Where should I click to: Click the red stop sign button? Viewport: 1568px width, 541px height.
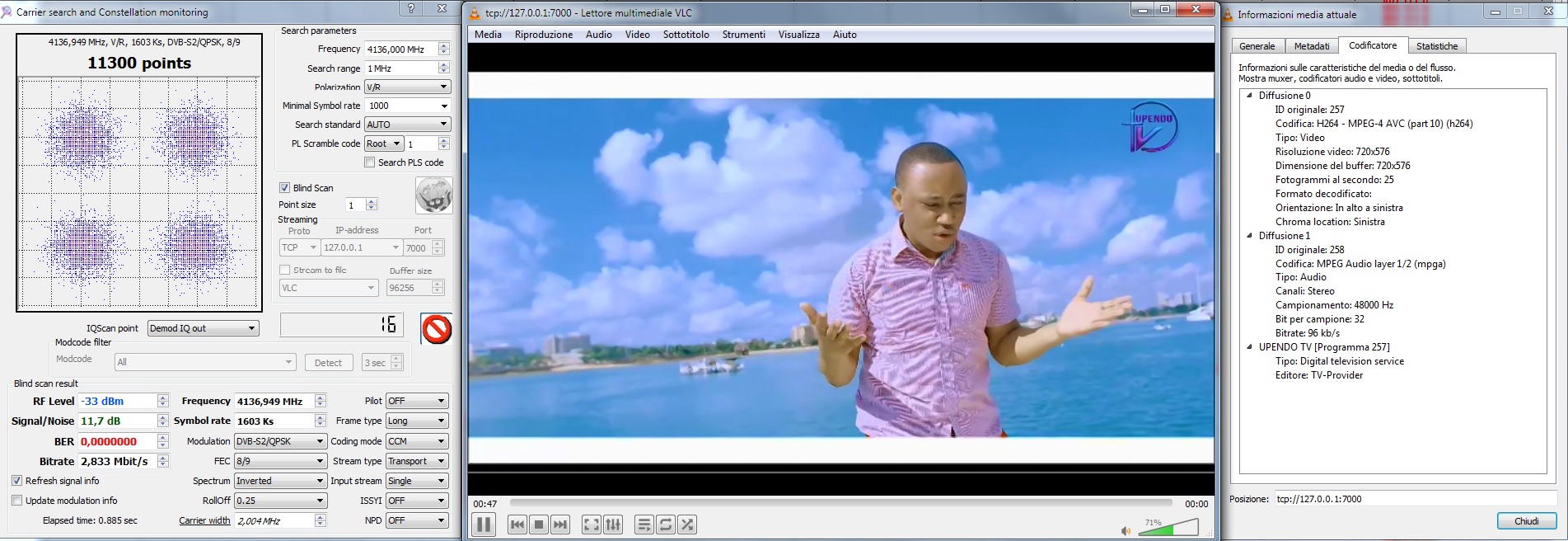pyautogui.click(x=437, y=329)
